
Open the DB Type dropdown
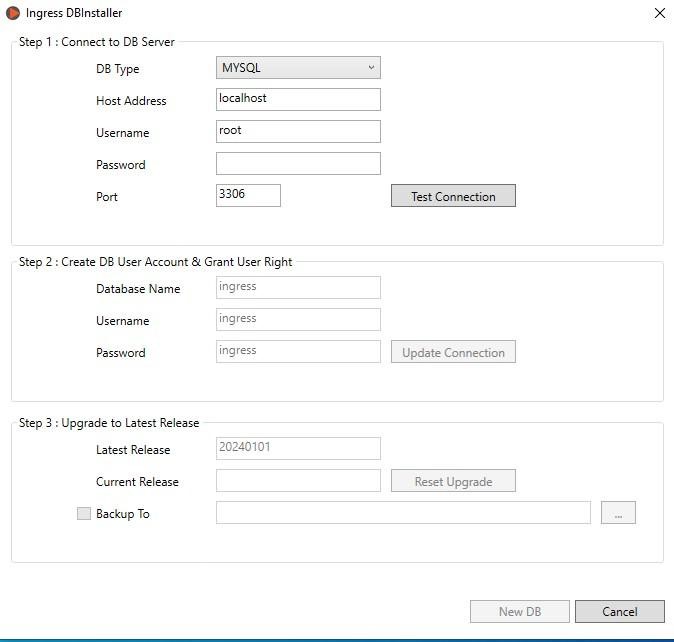[x=298, y=67]
